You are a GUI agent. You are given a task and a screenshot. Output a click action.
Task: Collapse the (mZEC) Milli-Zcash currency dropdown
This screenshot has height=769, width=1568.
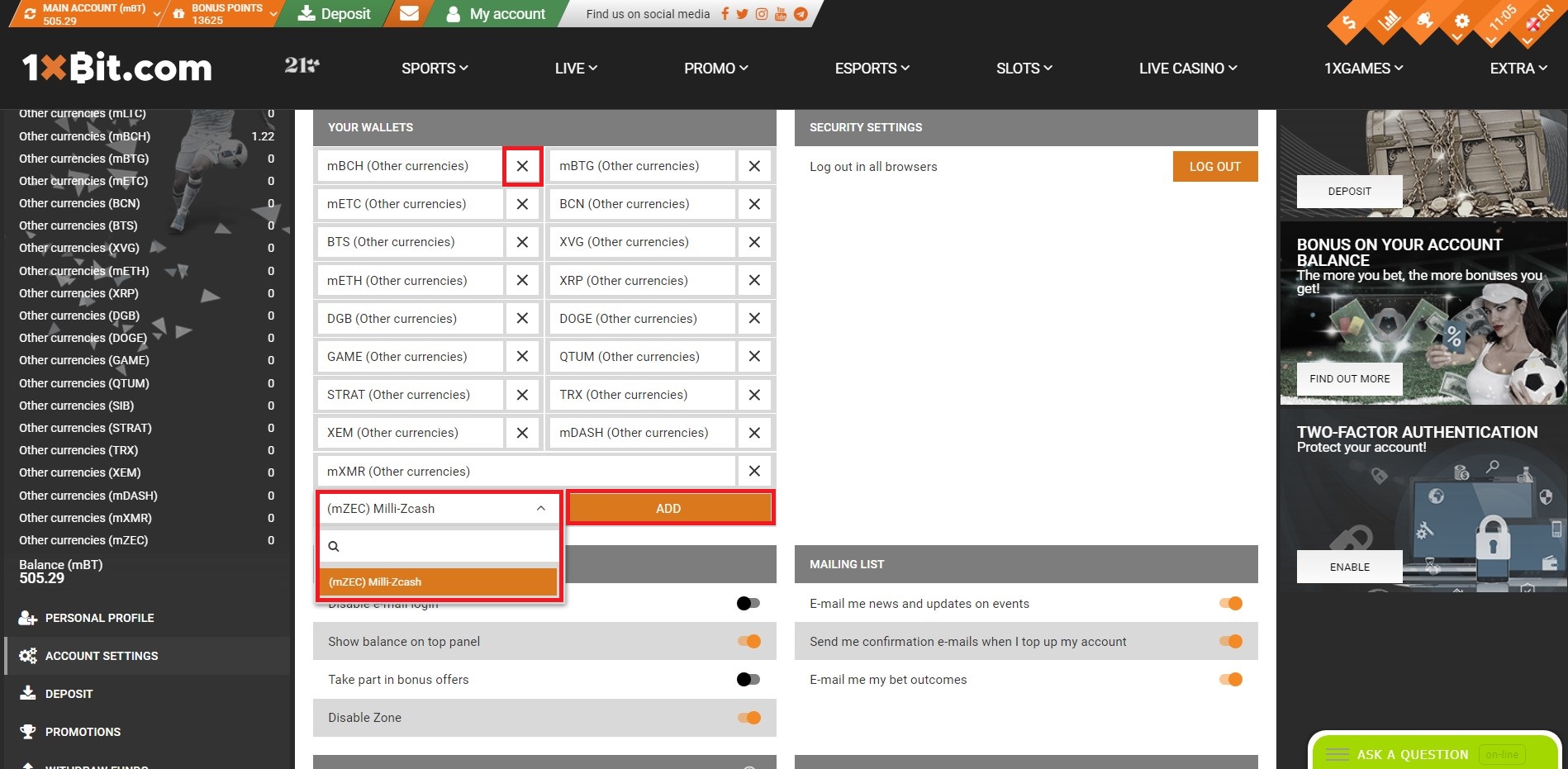(x=540, y=509)
